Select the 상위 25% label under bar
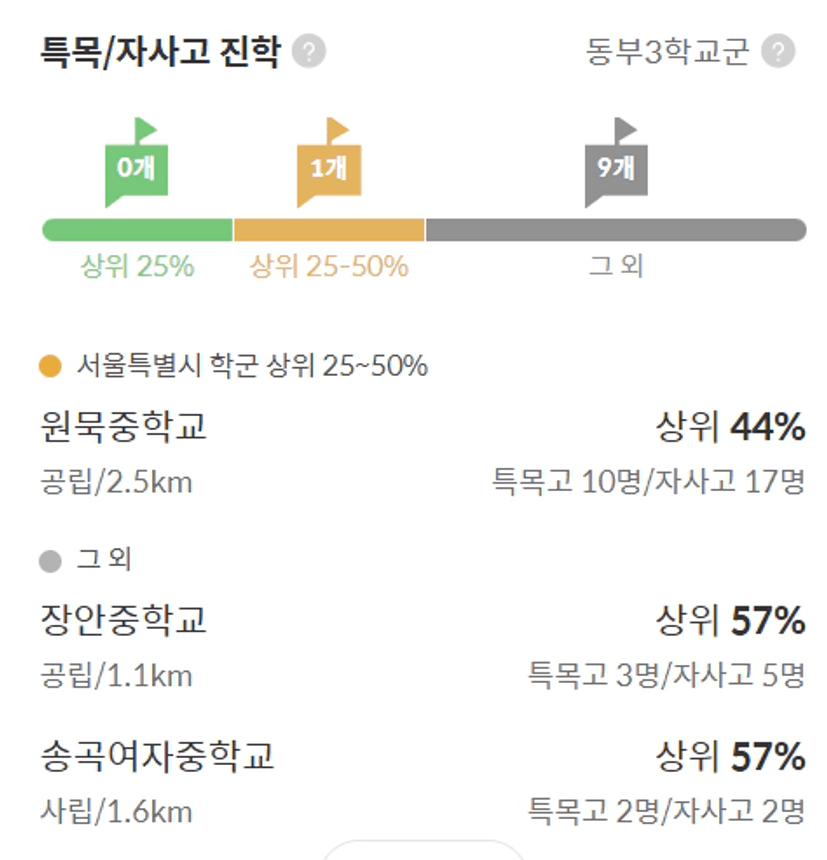 pyautogui.click(x=137, y=267)
